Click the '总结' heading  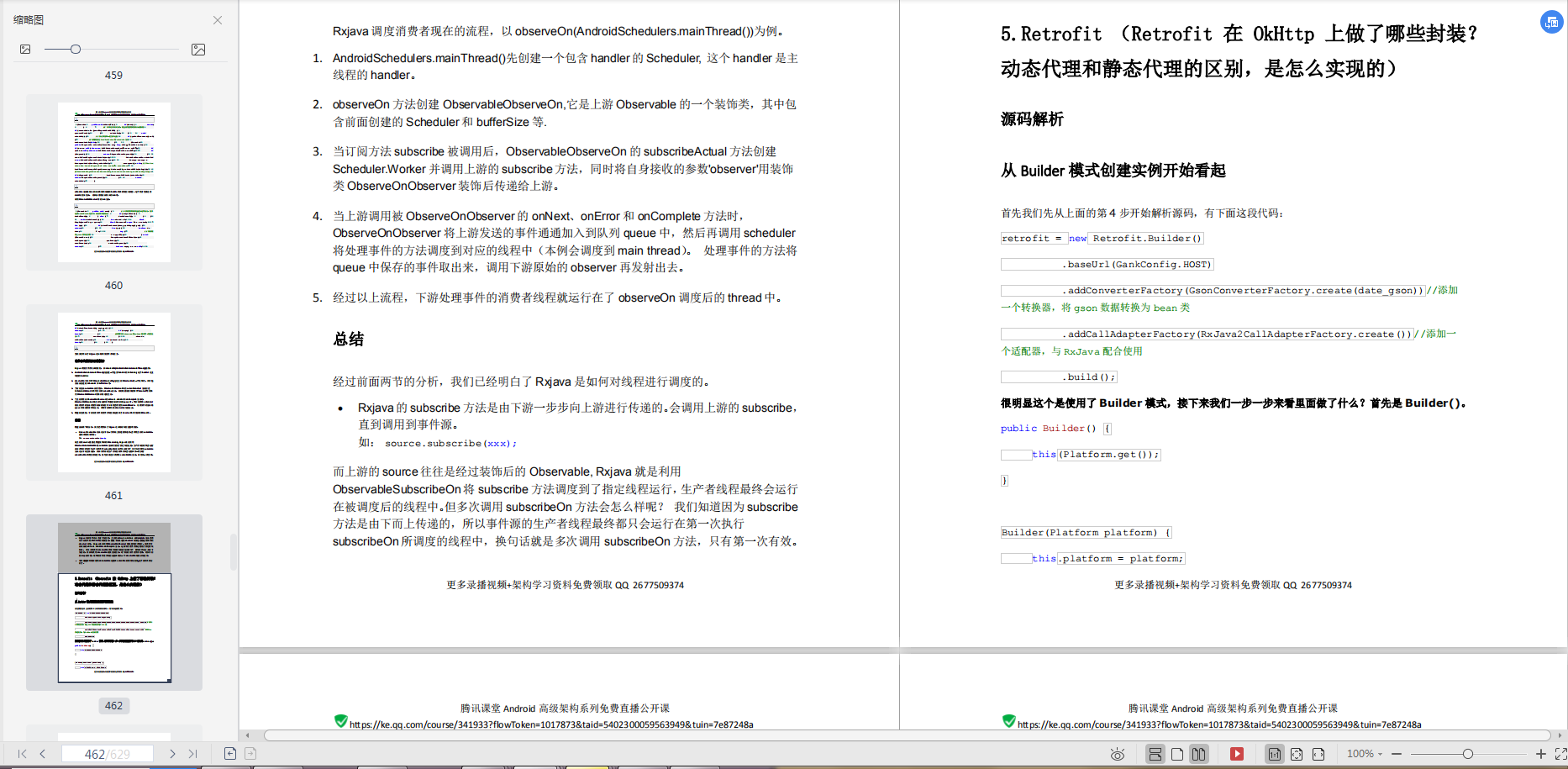tap(349, 340)
